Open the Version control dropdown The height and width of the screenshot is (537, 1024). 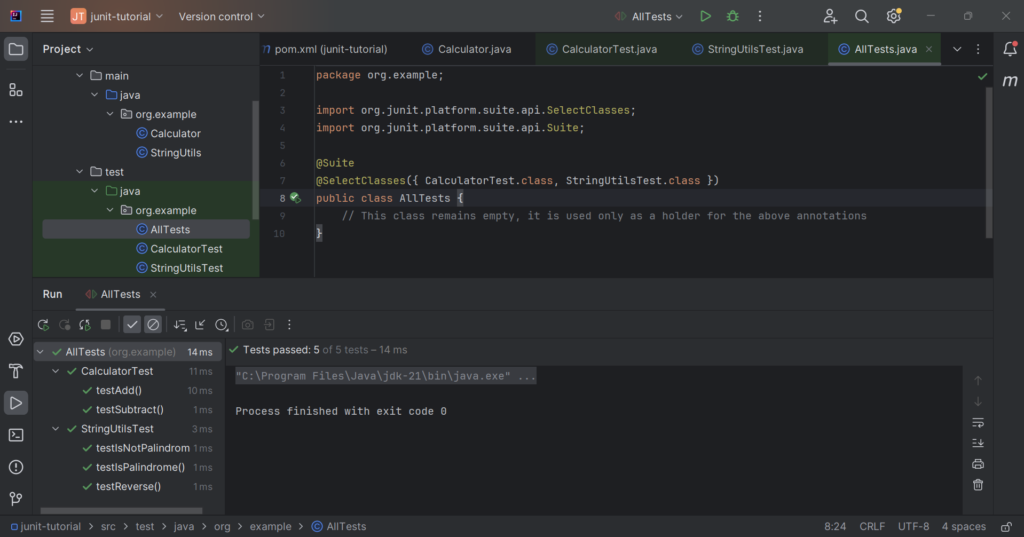click(221, 16)
